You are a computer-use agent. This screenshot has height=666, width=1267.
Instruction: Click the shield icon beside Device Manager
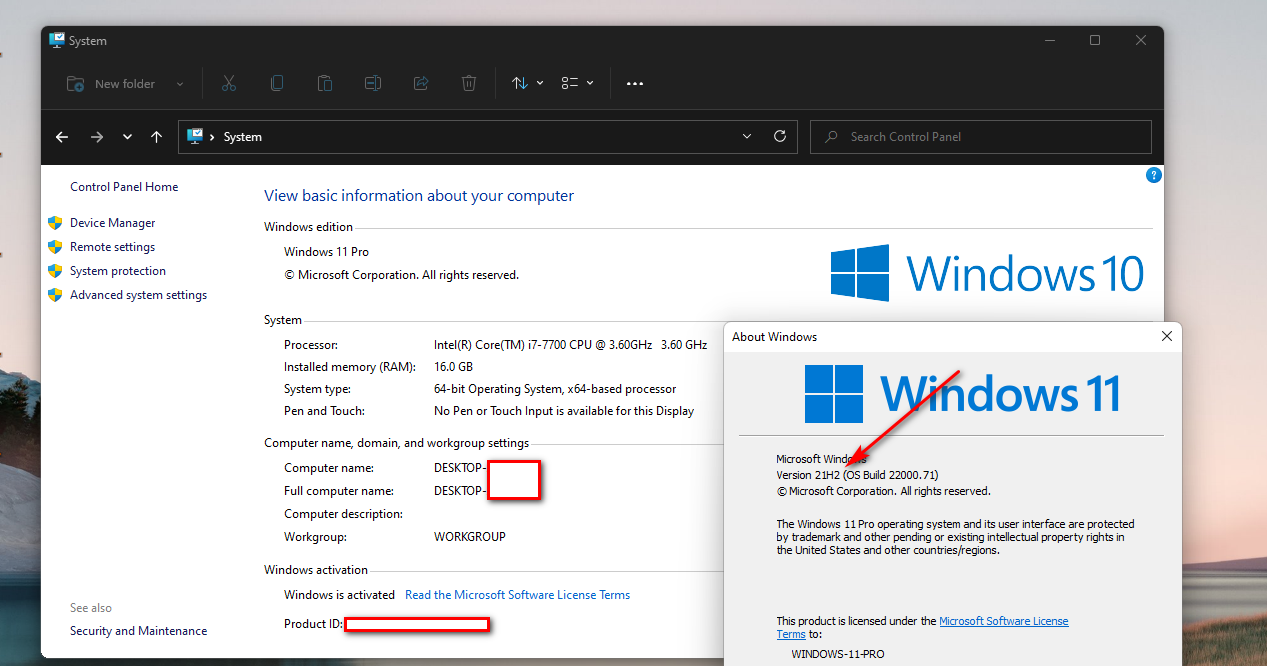pos(55,223)
